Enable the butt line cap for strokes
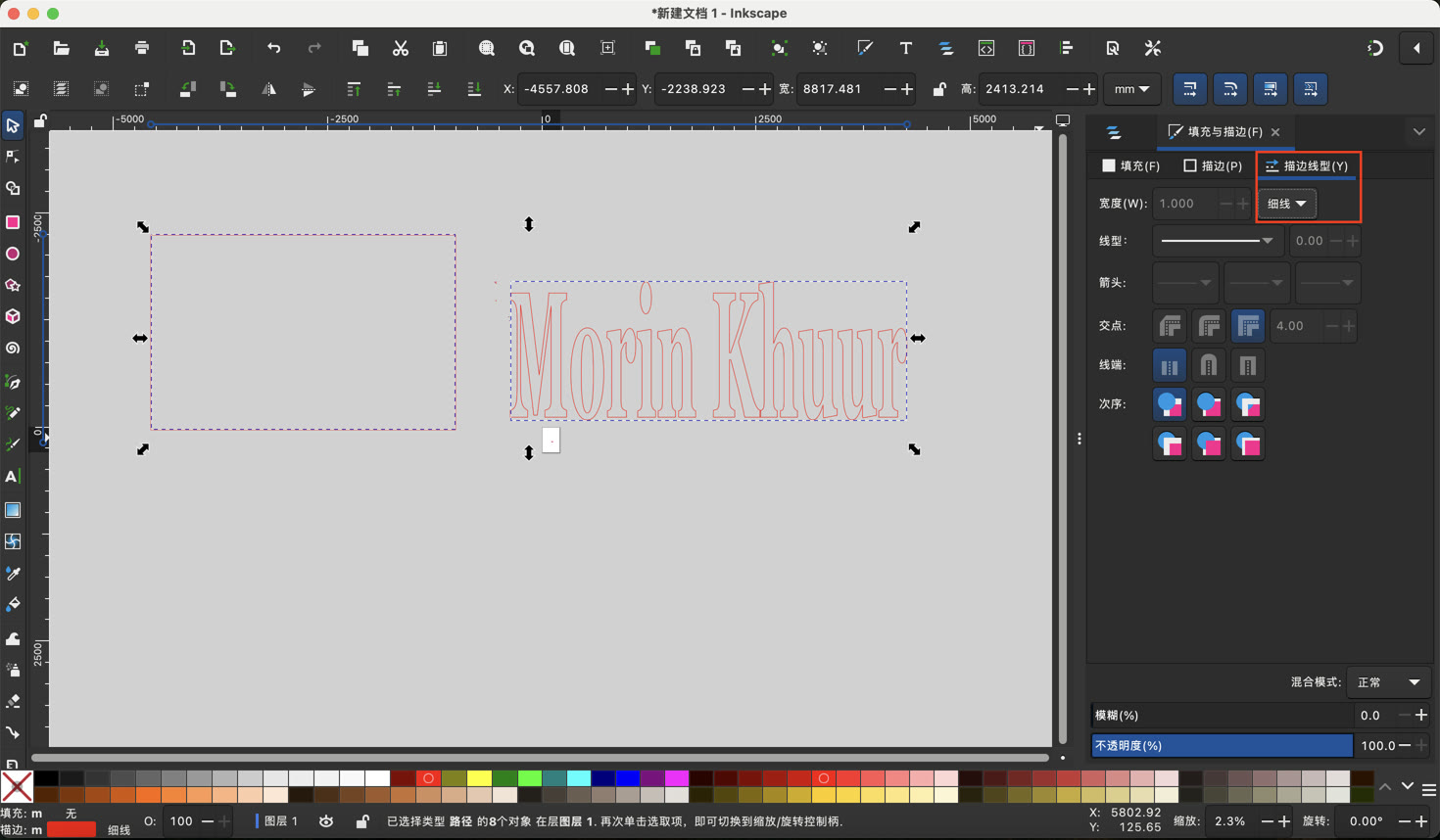The width and height of the screenshot is (1440, 840). tap(1170, 365)
